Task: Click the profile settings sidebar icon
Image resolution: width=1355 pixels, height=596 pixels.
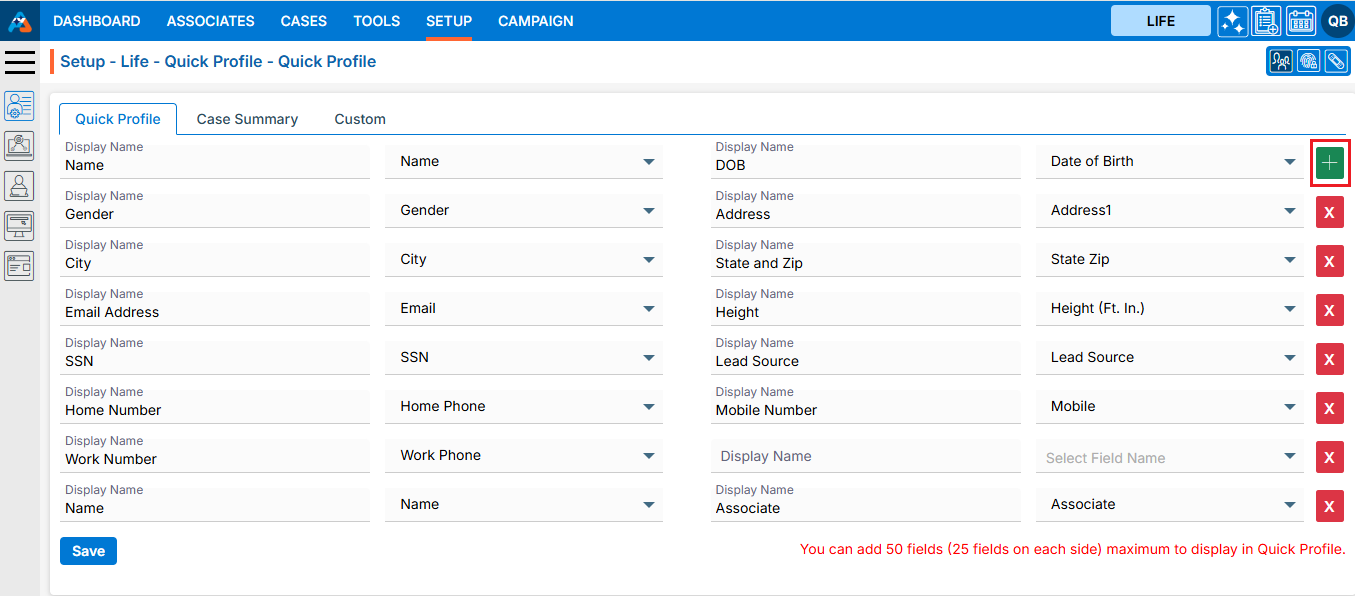Action: [x=19, y=106]
